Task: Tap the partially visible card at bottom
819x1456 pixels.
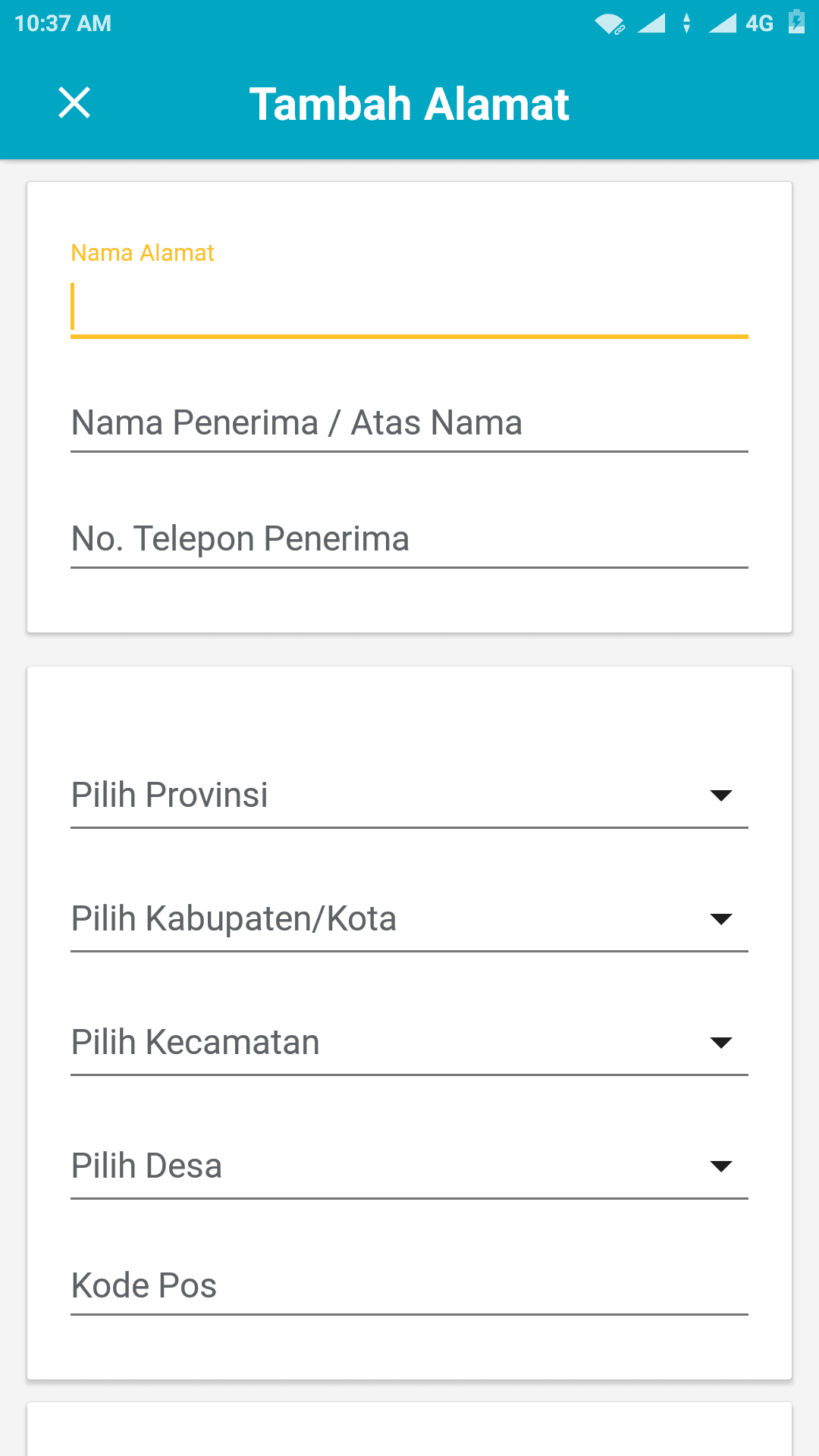Action: click(x=409, y=1429)
